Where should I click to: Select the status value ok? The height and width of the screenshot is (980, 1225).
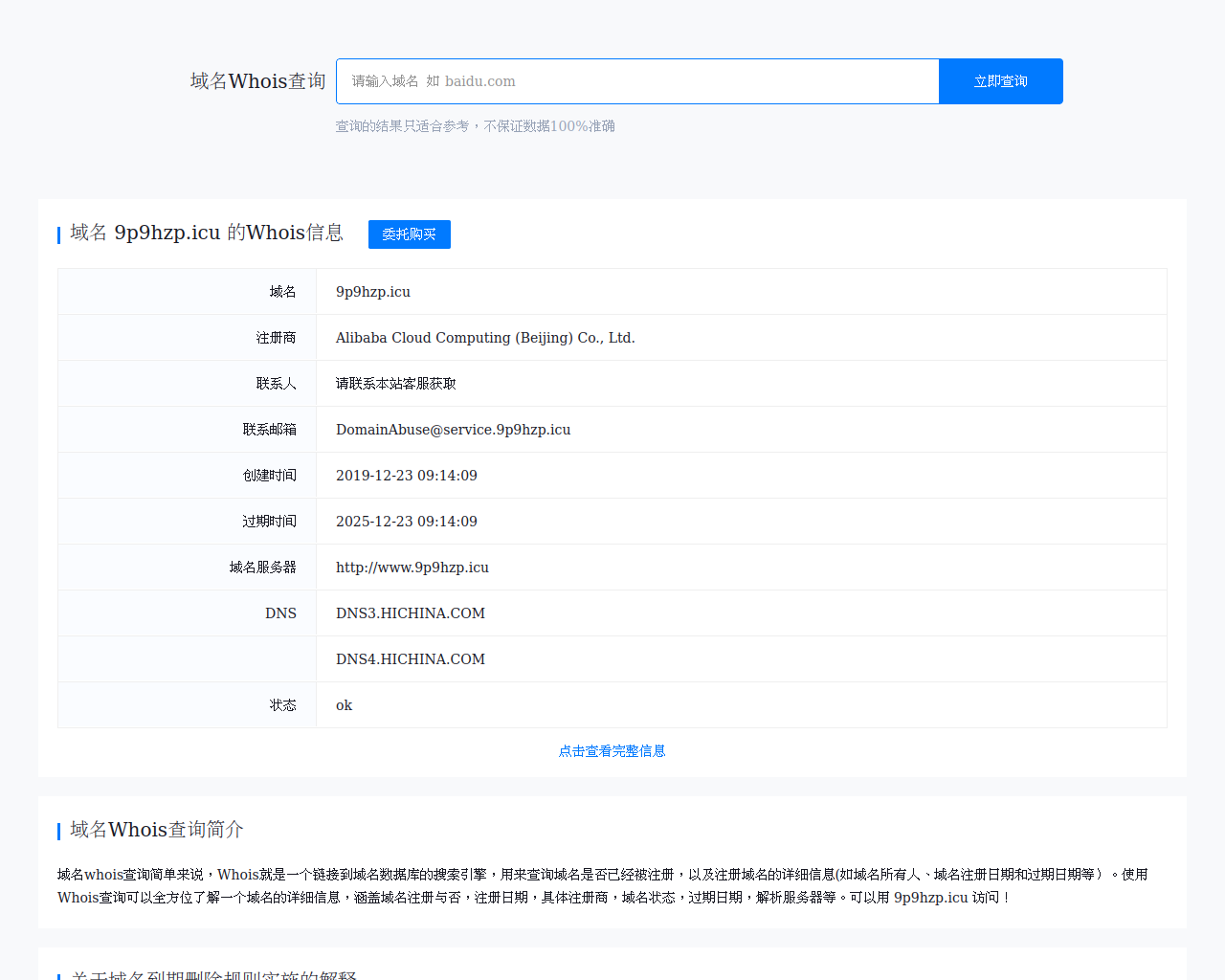pyautogui.click(x=344, y=705)
